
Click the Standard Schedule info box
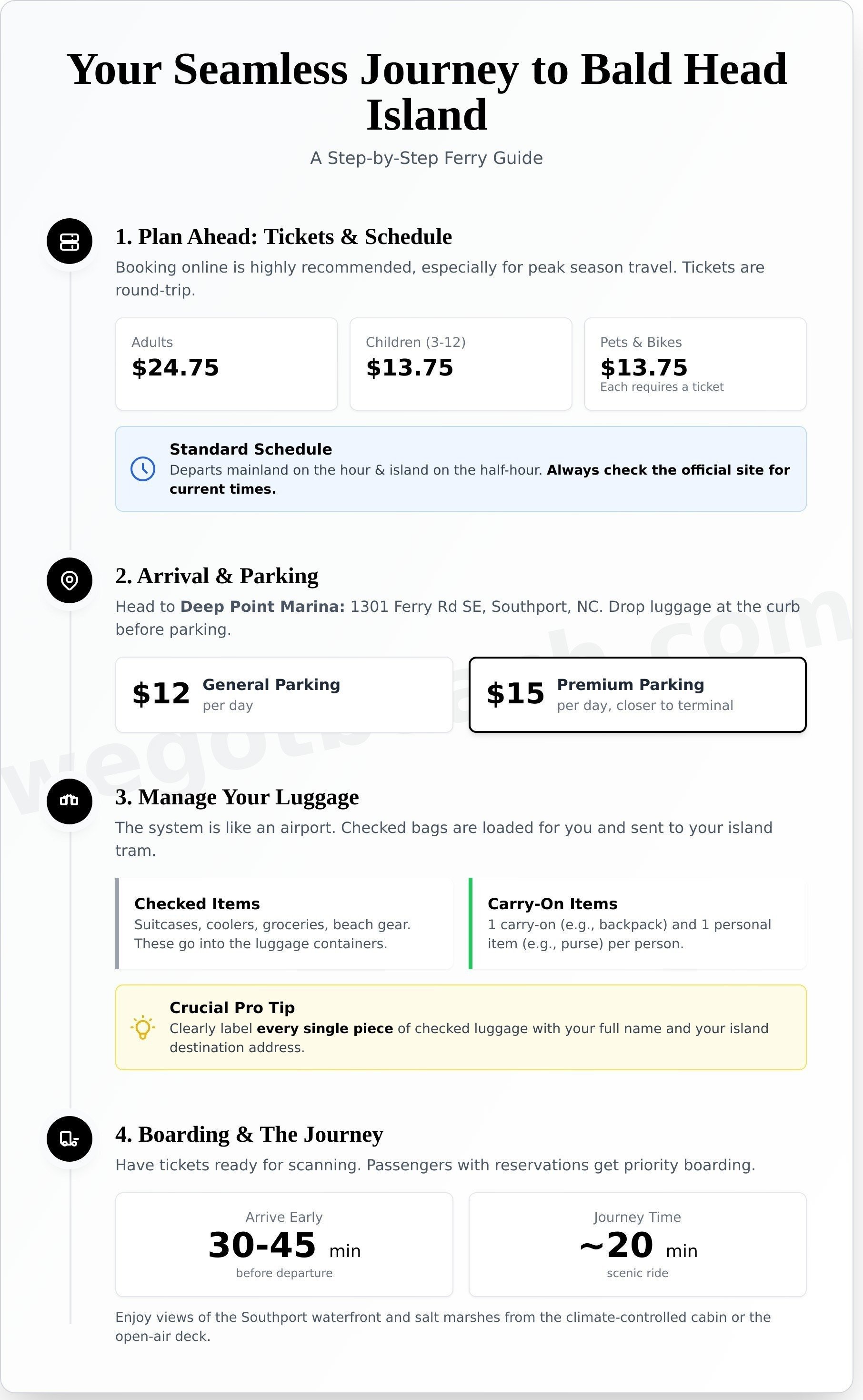(461, 469)
